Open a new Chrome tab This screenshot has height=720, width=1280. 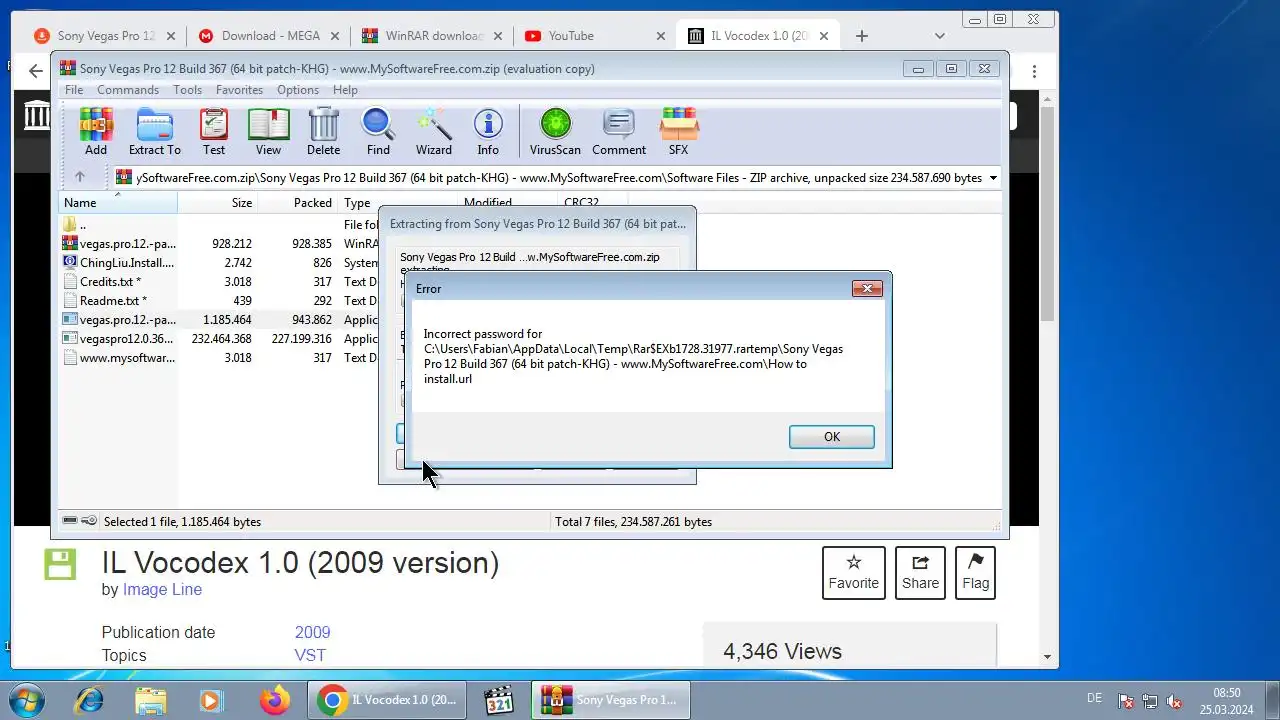pos(861,36)
